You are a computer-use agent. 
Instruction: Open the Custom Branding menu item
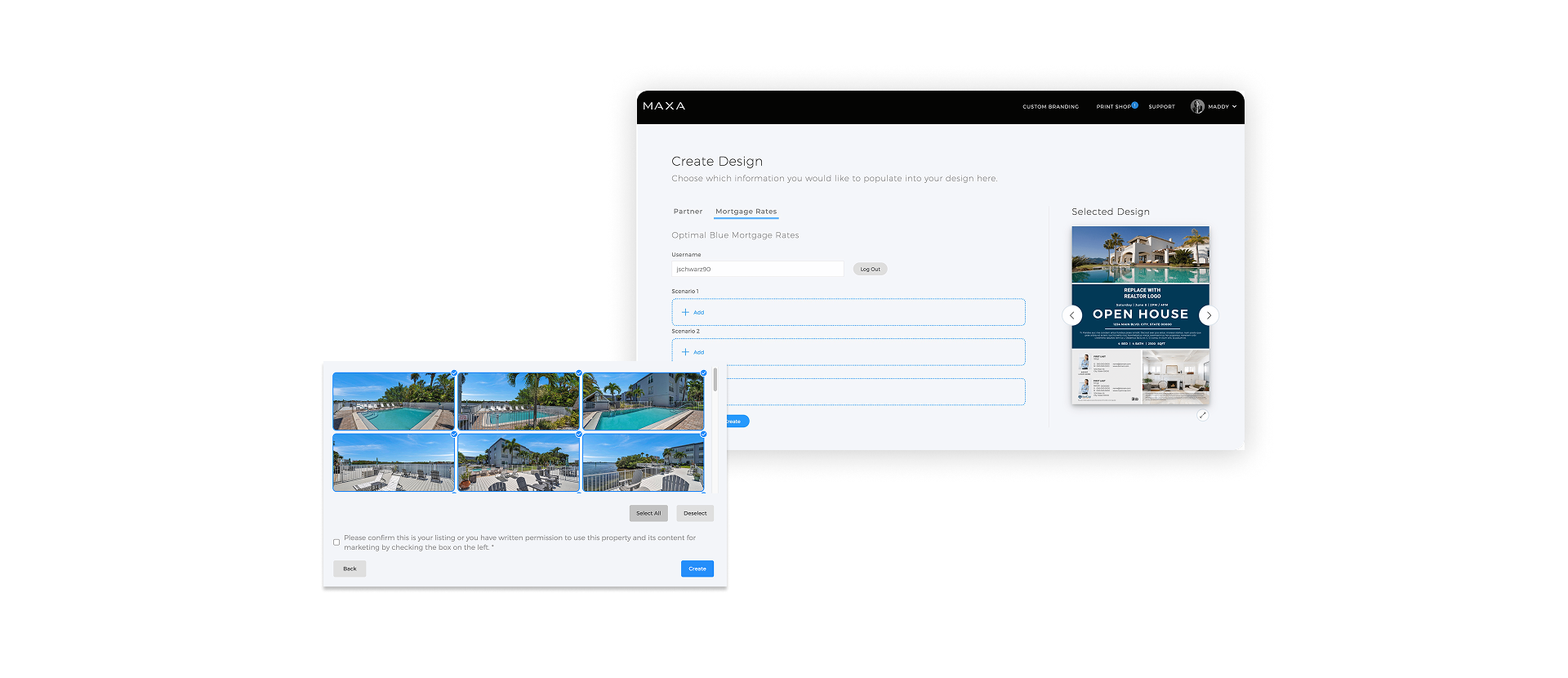click(1050, 107)
